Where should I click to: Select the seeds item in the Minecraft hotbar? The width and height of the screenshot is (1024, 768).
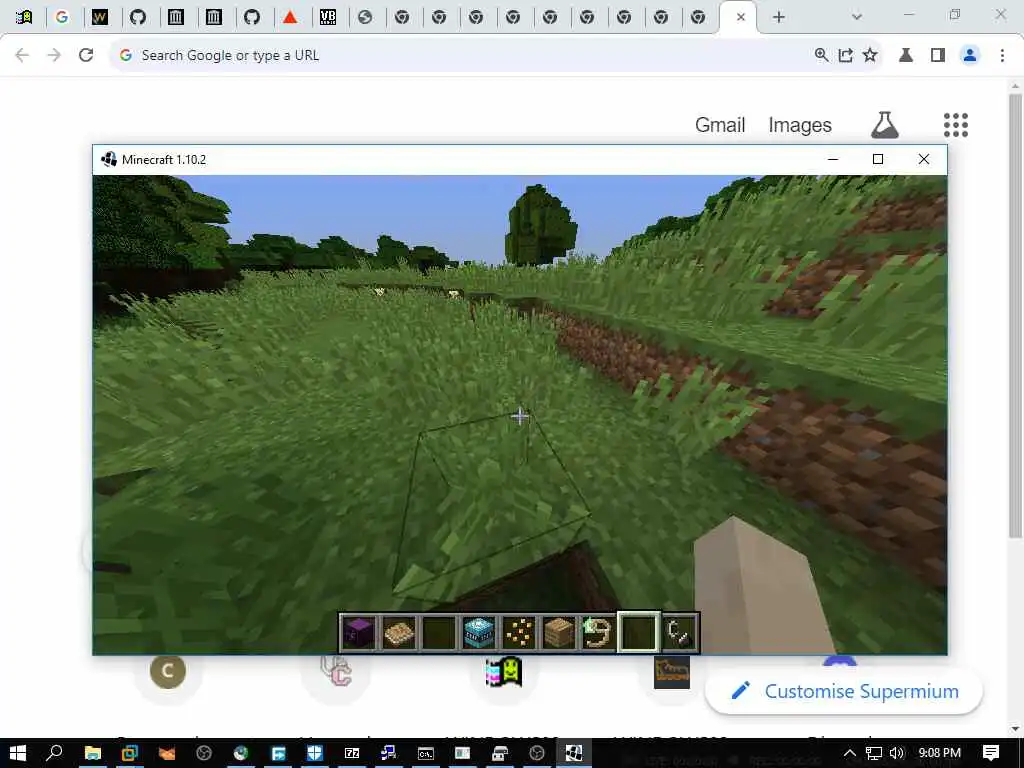(x=519, y=633)
